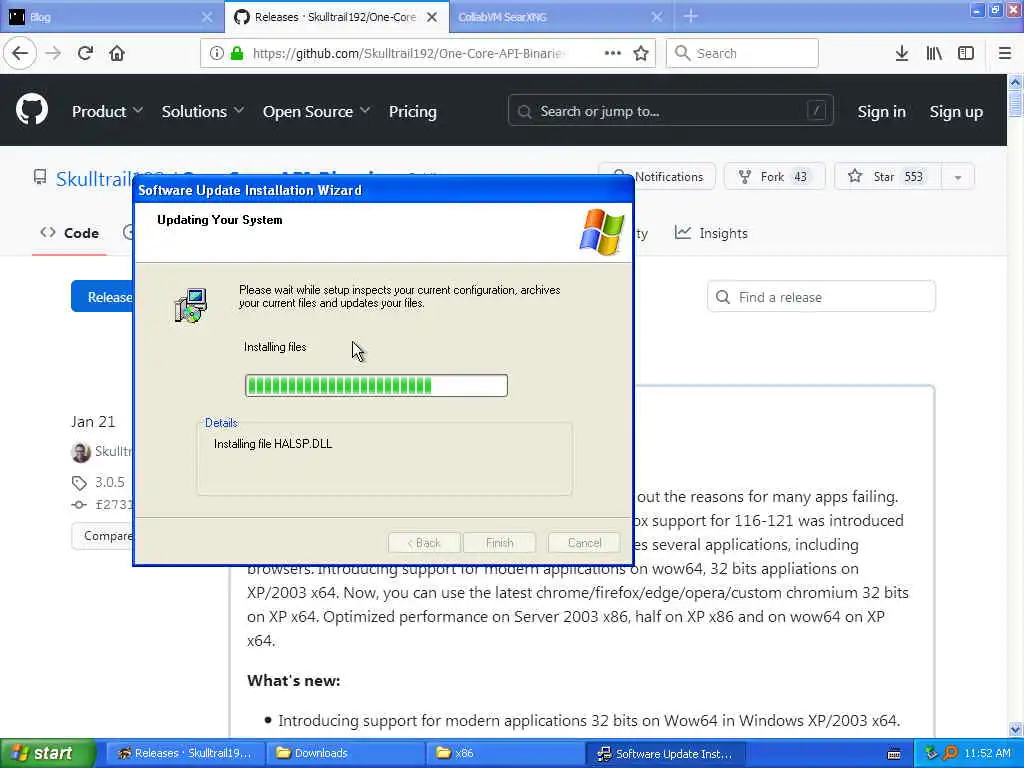Screen dimensions: 1024x768
Task: Expand the Product menu on GitHub
Action: [x=107, y=112]
